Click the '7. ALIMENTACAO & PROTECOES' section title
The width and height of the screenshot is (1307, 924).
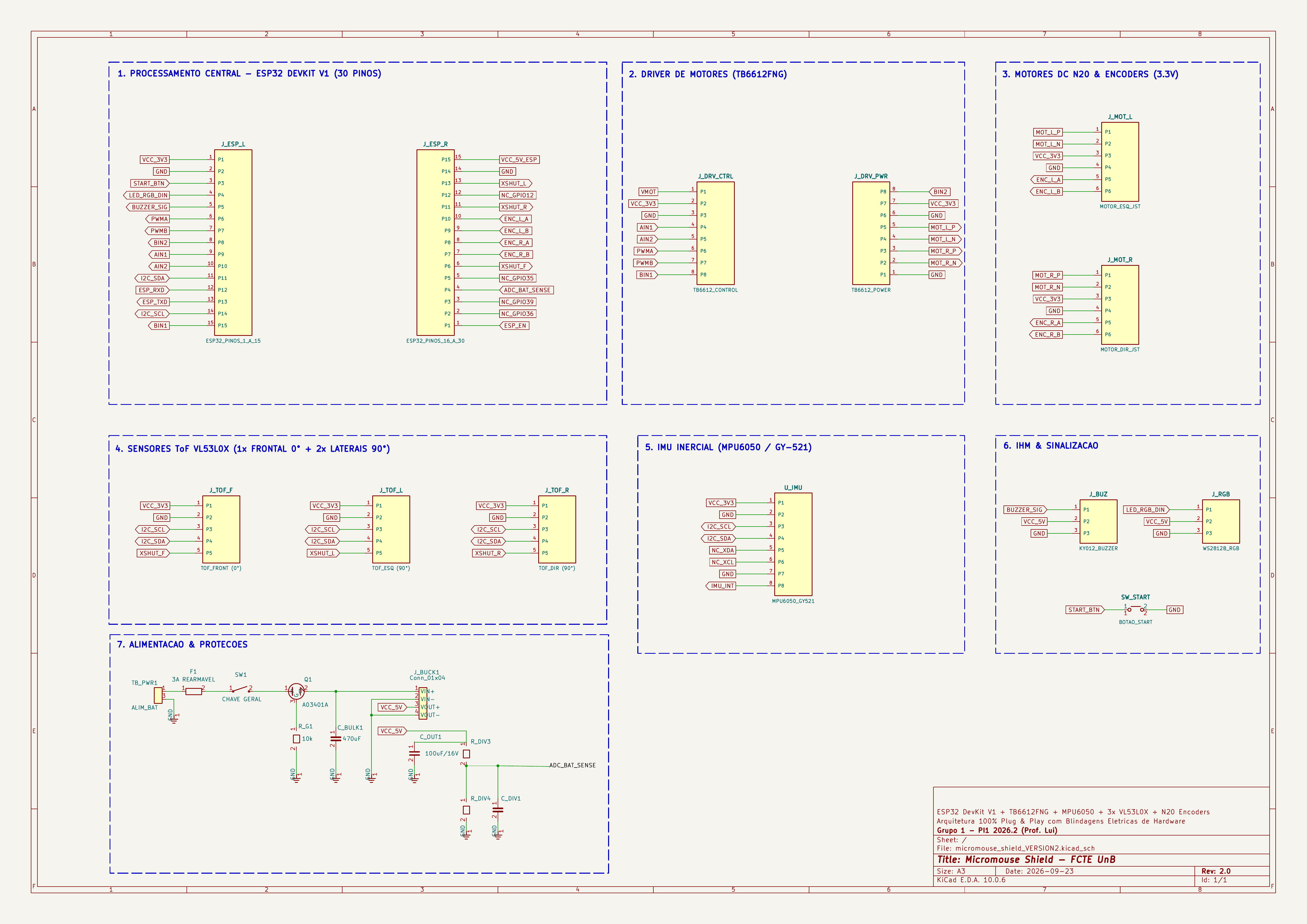click(182, 645)
